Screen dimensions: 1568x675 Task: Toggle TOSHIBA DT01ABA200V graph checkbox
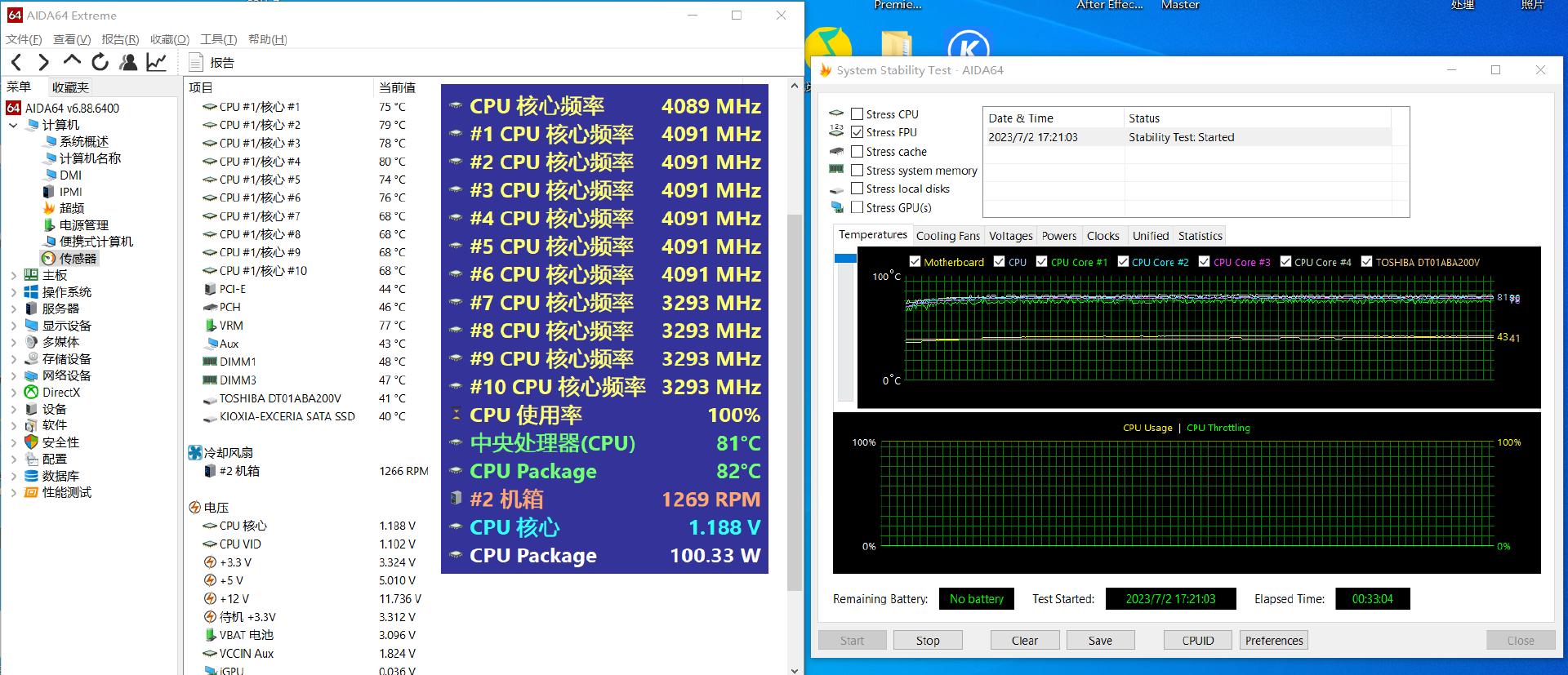pyautogui.click(x=1366, y=262)
